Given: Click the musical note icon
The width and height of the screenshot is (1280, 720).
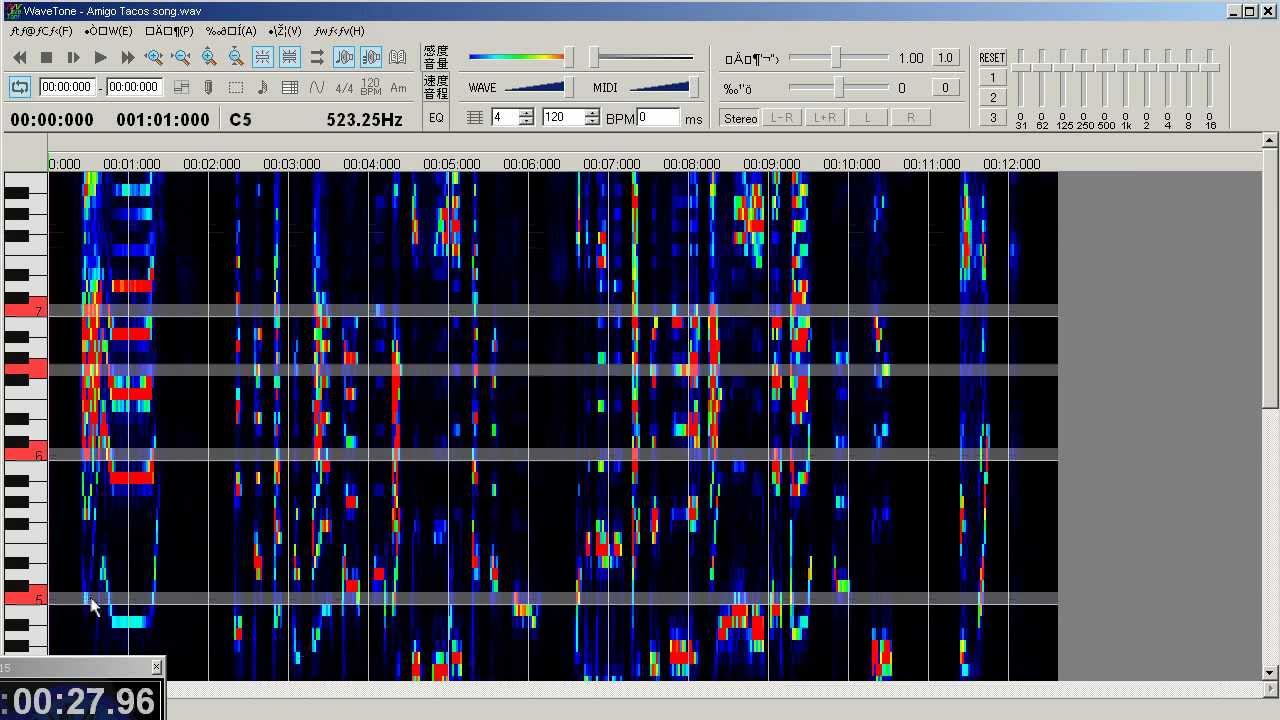Looking at the screenshot, I should (x=263, y=87).
